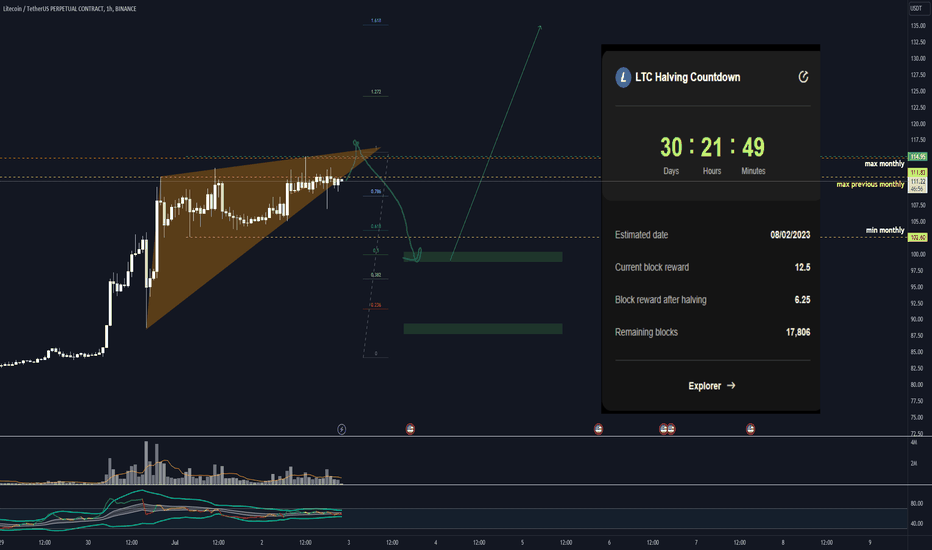Click the USDT currency label above price axis
The width and height of the screenshot is (932, 550).
(916, 8)
